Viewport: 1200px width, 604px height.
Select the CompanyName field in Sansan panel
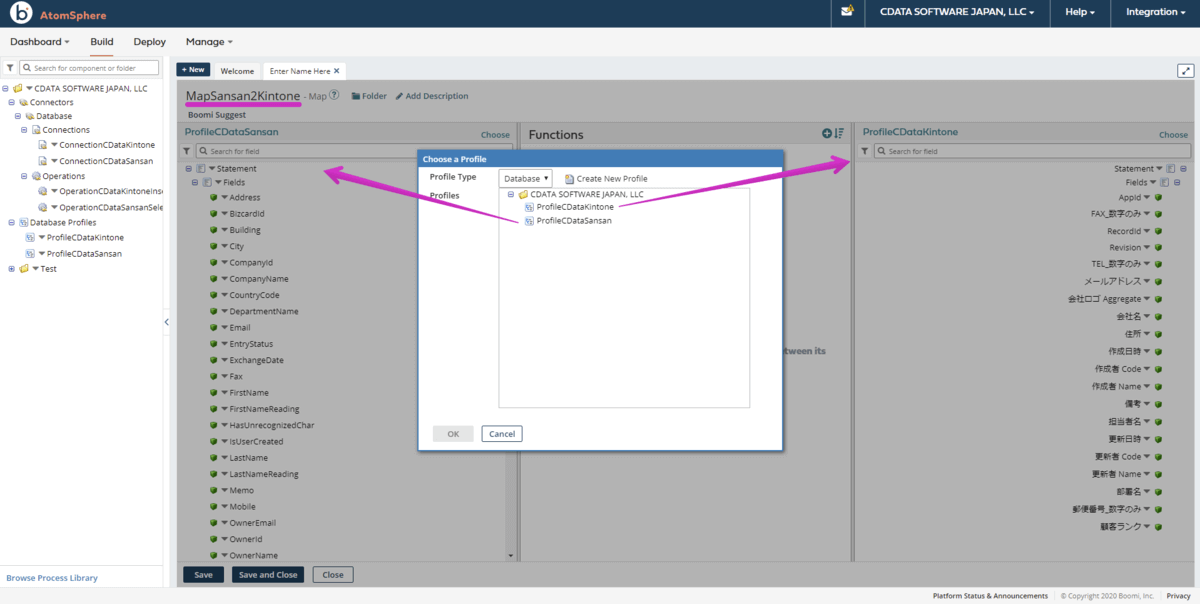pos(259,279)
